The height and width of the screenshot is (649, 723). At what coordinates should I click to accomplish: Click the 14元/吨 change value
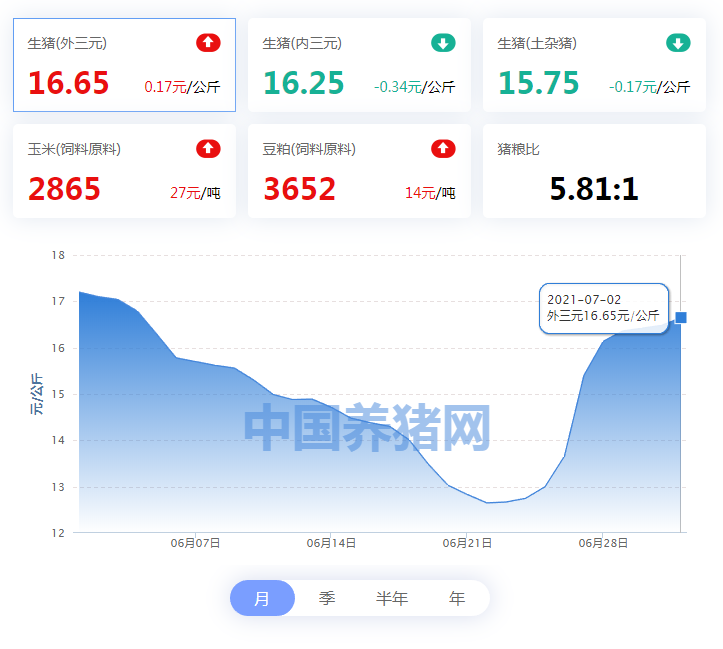click(x=430, y=193)
